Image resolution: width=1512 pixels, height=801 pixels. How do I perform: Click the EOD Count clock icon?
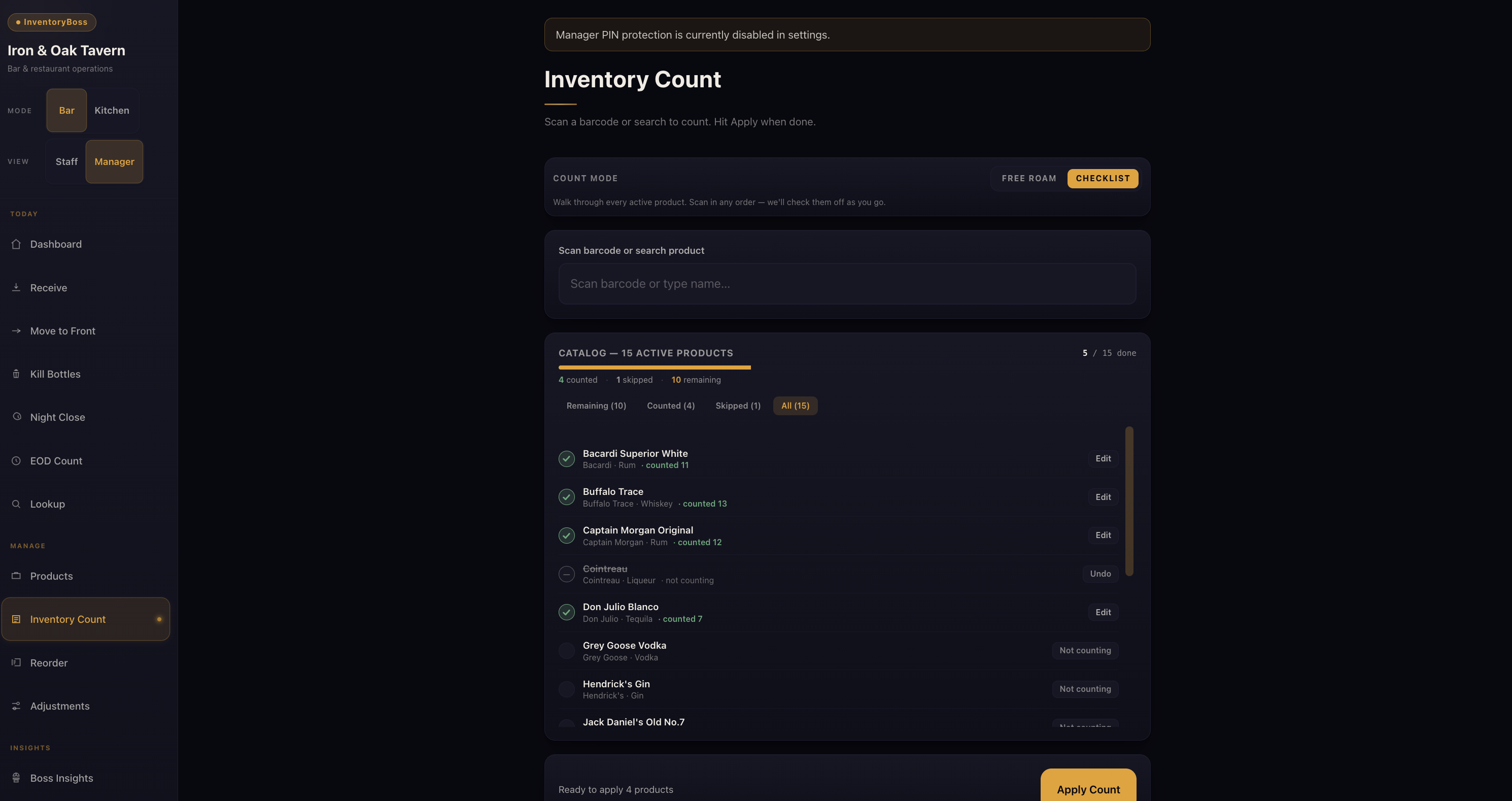tap(16, 461)
